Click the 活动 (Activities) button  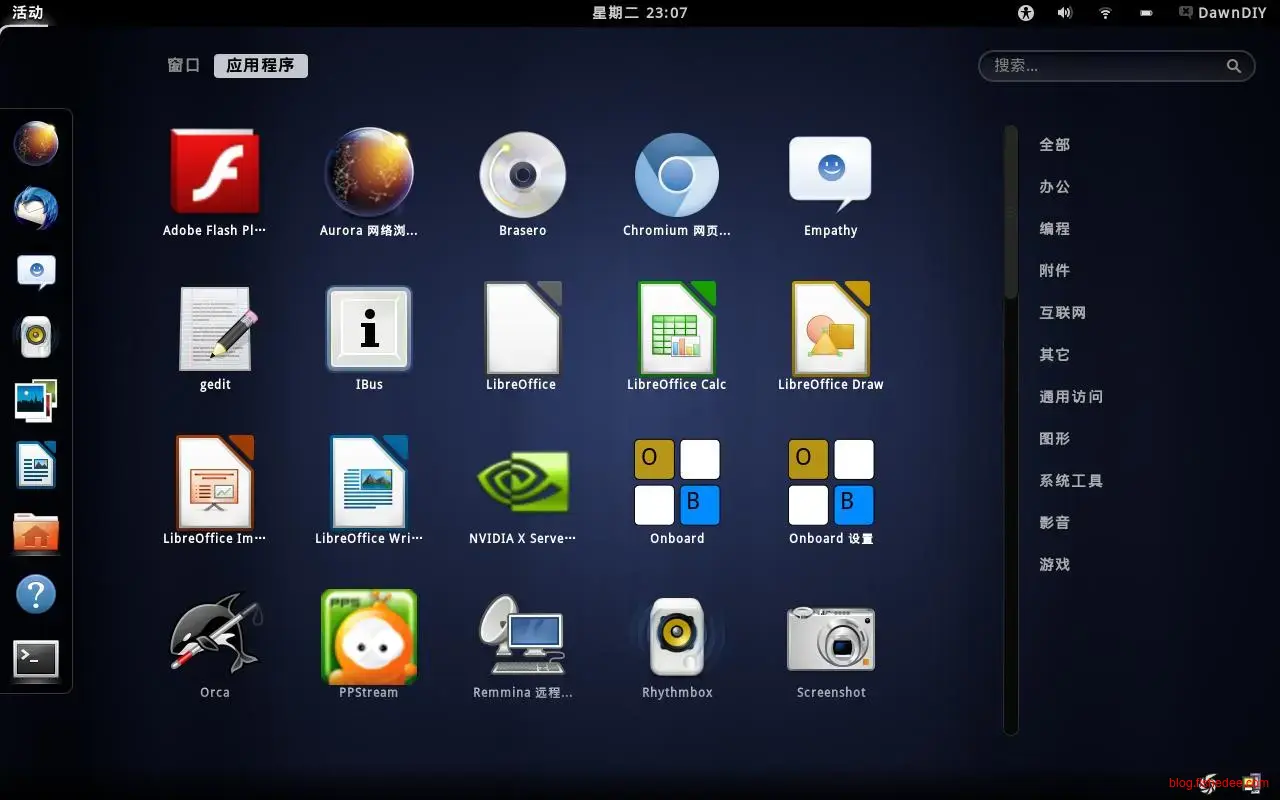click(x=28, y=13)
